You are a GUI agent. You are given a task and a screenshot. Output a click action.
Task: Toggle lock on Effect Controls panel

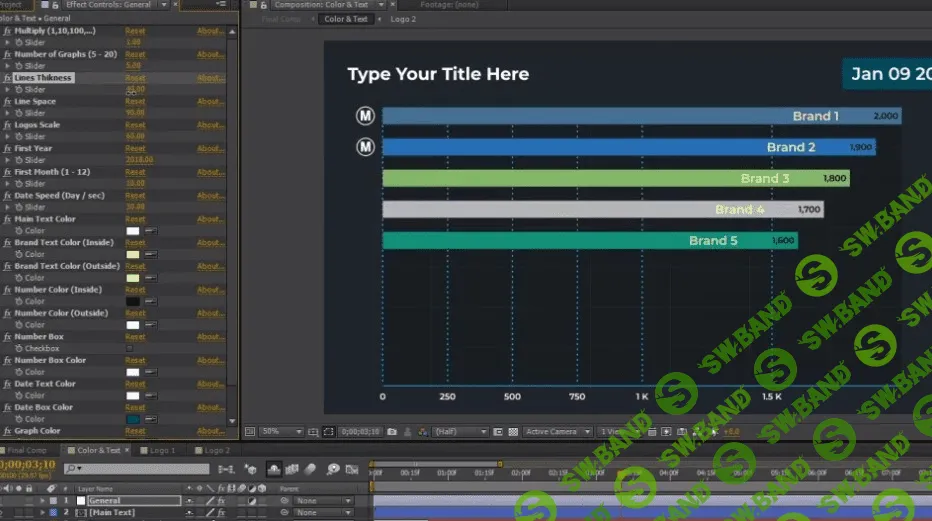coord(55,5)
